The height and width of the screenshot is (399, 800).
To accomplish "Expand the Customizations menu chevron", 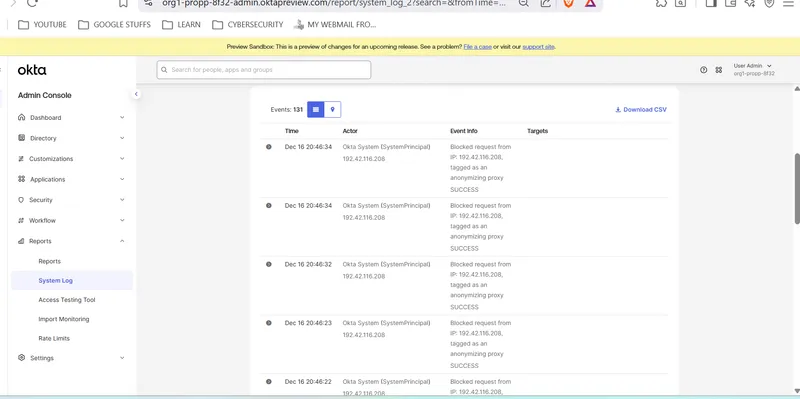I will tap(122, 159).
